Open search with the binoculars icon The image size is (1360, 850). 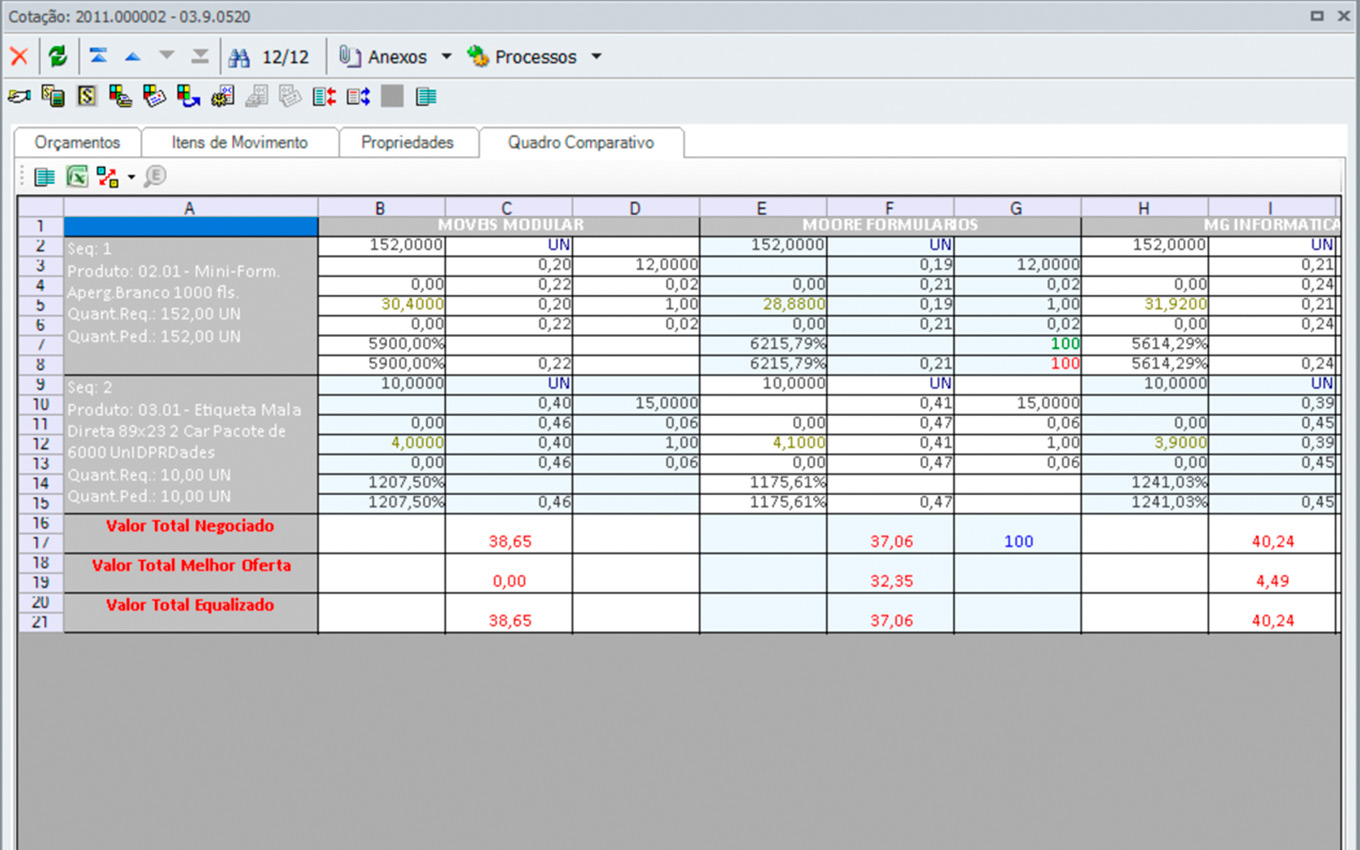pyautogui.click(x=239, y=57)
